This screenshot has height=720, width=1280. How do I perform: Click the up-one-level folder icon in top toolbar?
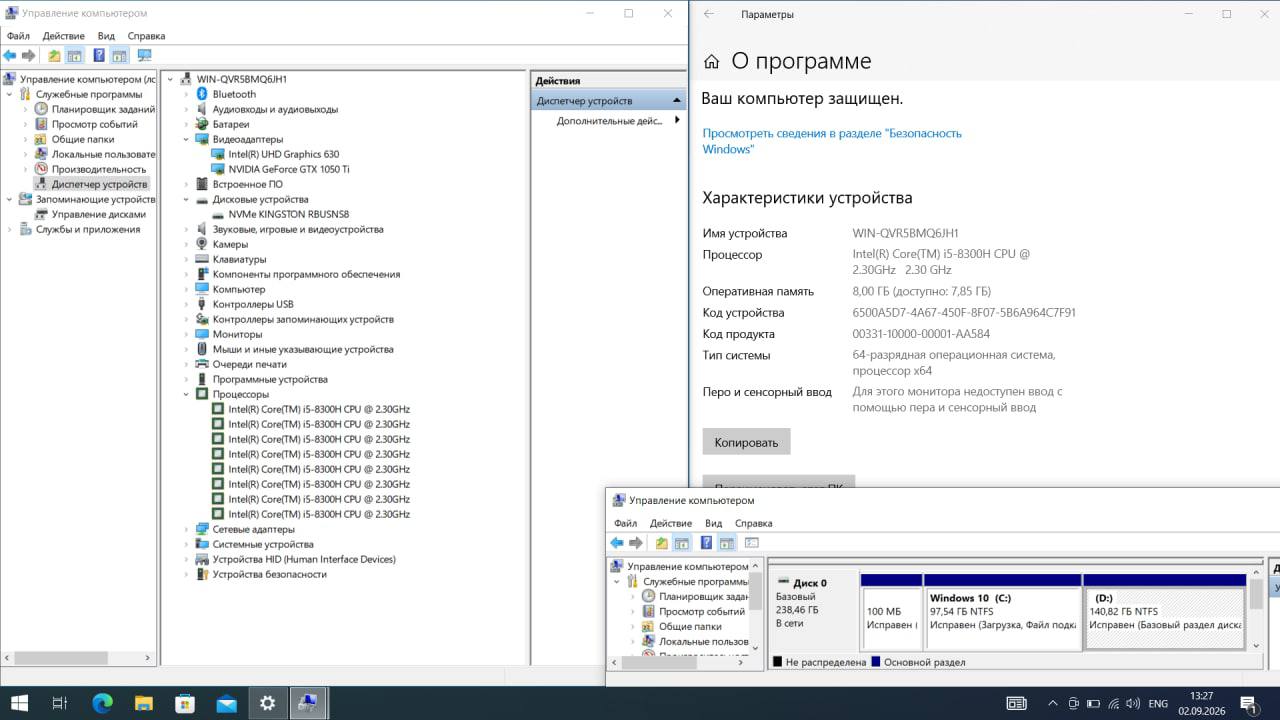point(54,56)
